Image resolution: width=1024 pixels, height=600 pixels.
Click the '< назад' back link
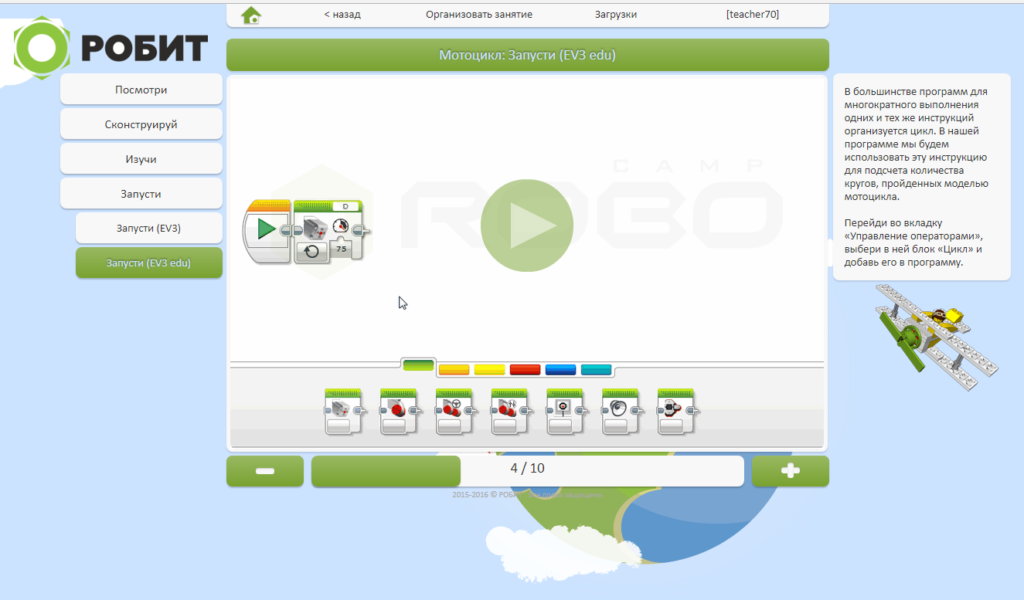click(x=342, y=14)
